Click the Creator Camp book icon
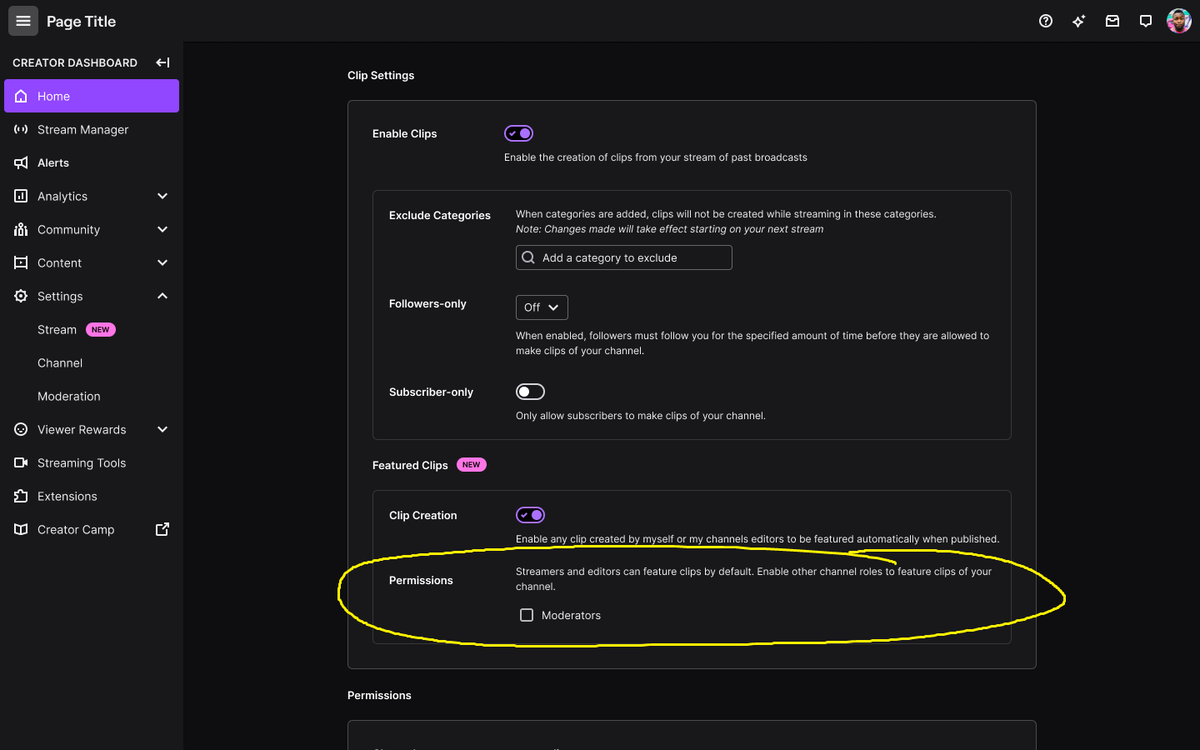Viewport: 1200px width, 750px height. click(21, 530)
